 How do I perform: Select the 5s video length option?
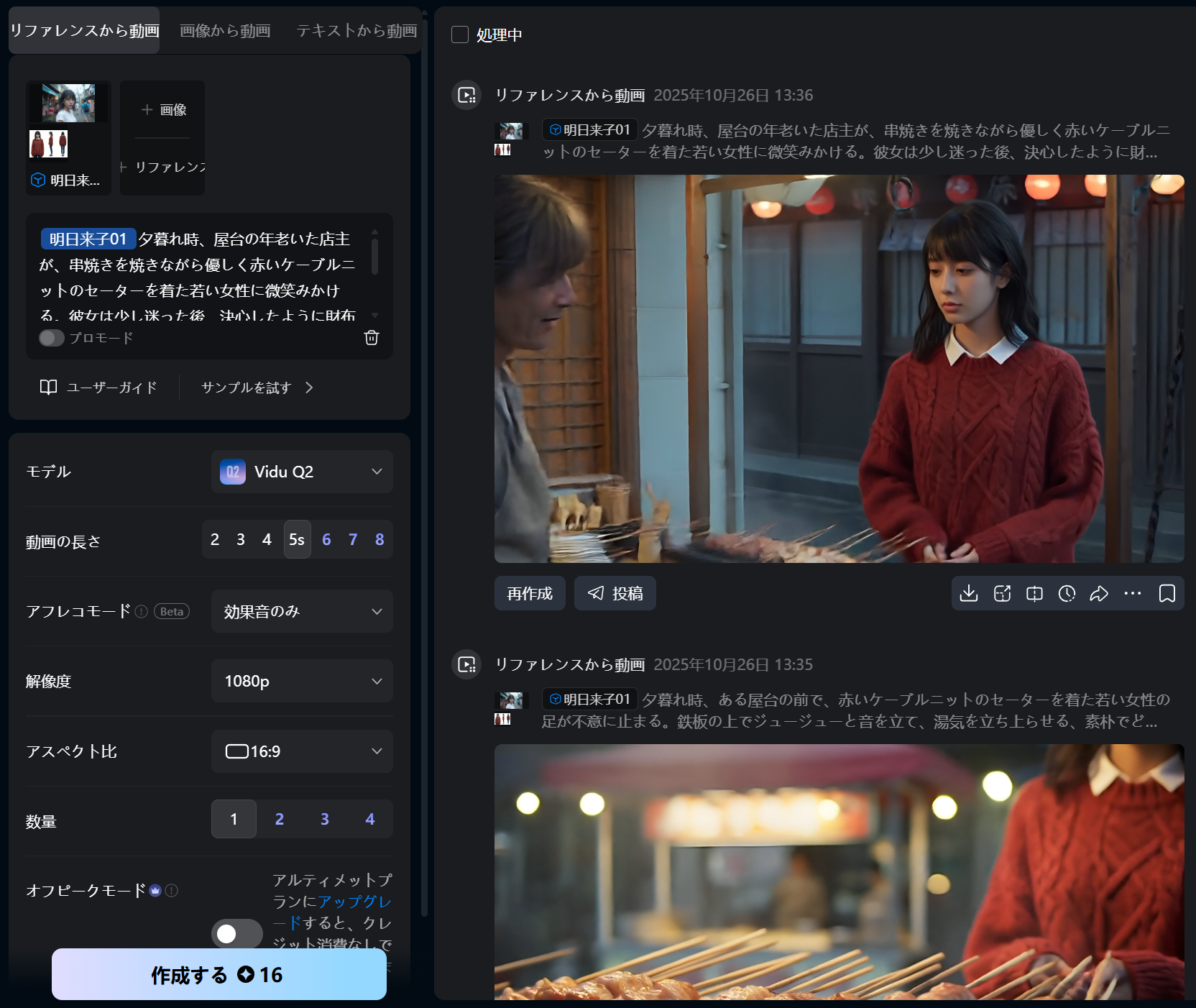click(297, 539)
